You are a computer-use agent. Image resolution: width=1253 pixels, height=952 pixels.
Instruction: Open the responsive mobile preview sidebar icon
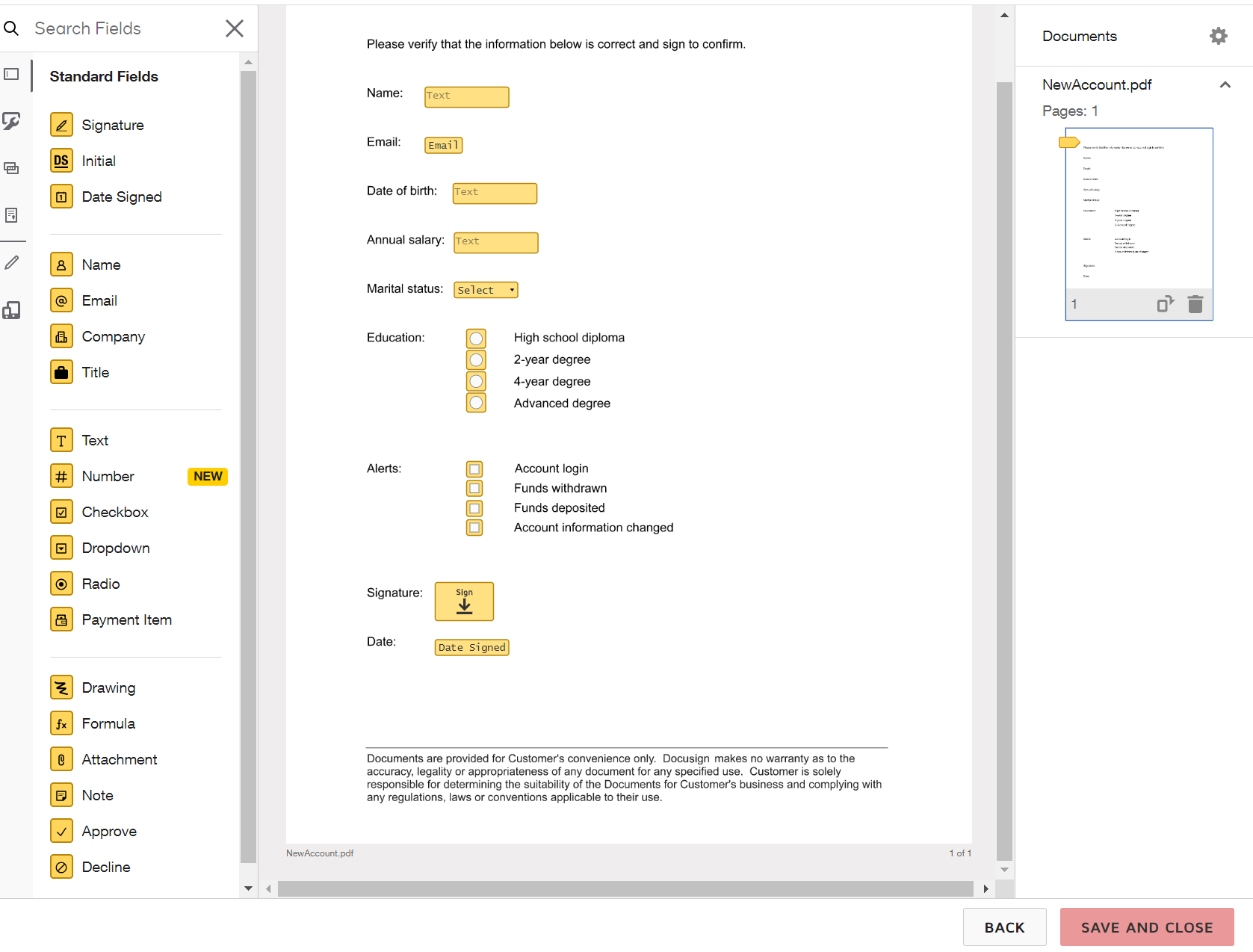click(12, 309)
